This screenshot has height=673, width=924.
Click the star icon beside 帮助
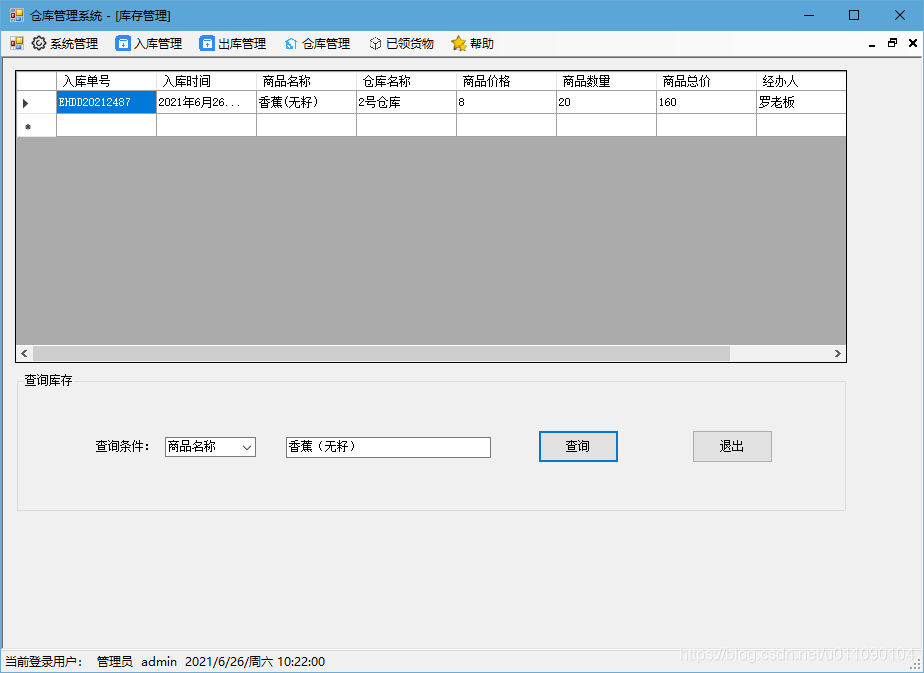click(x=459, y=43)
